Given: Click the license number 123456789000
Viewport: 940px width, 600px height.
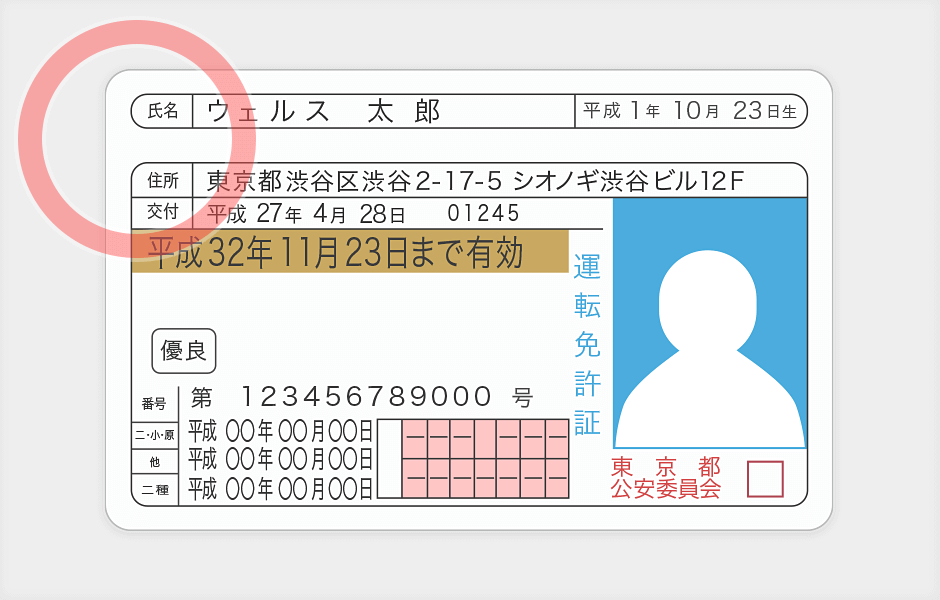Looking at the screenshot, I should 366,398.
